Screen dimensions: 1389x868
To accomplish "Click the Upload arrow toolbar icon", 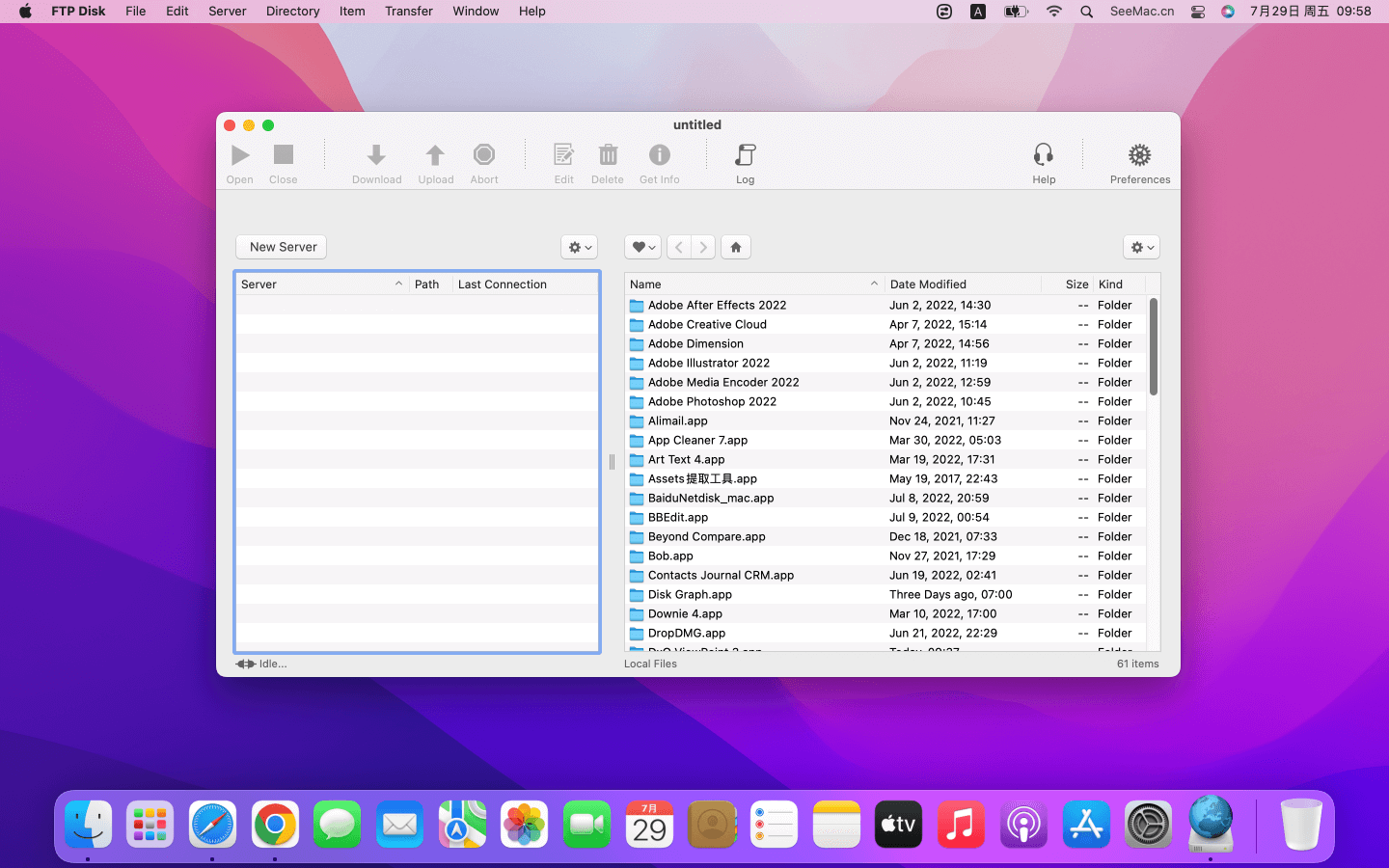I will click(435, 155).
